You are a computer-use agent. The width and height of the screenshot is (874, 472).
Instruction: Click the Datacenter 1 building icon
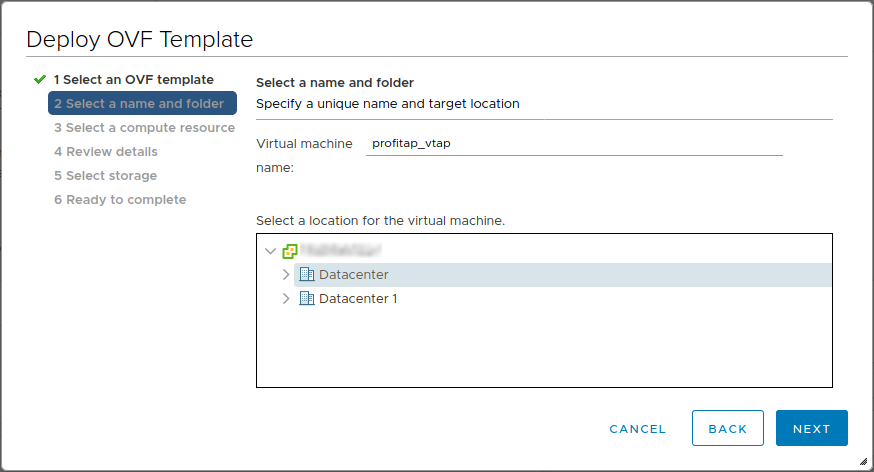click(x=307, y=299)
